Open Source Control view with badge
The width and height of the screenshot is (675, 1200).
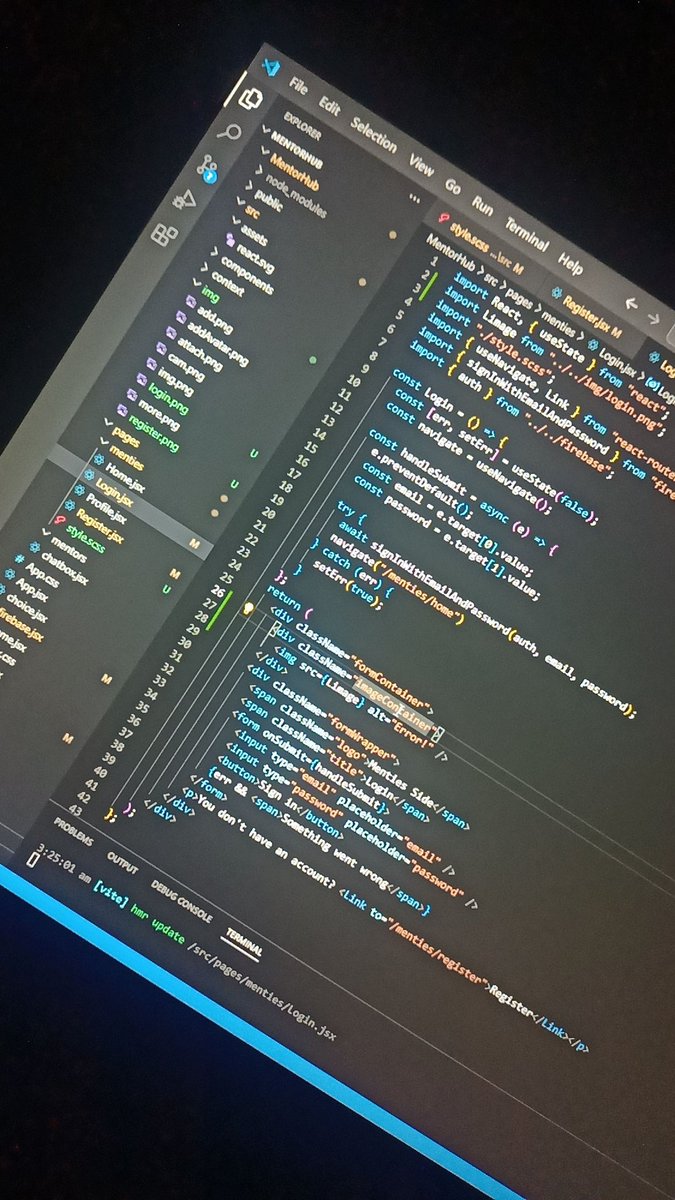207,169
